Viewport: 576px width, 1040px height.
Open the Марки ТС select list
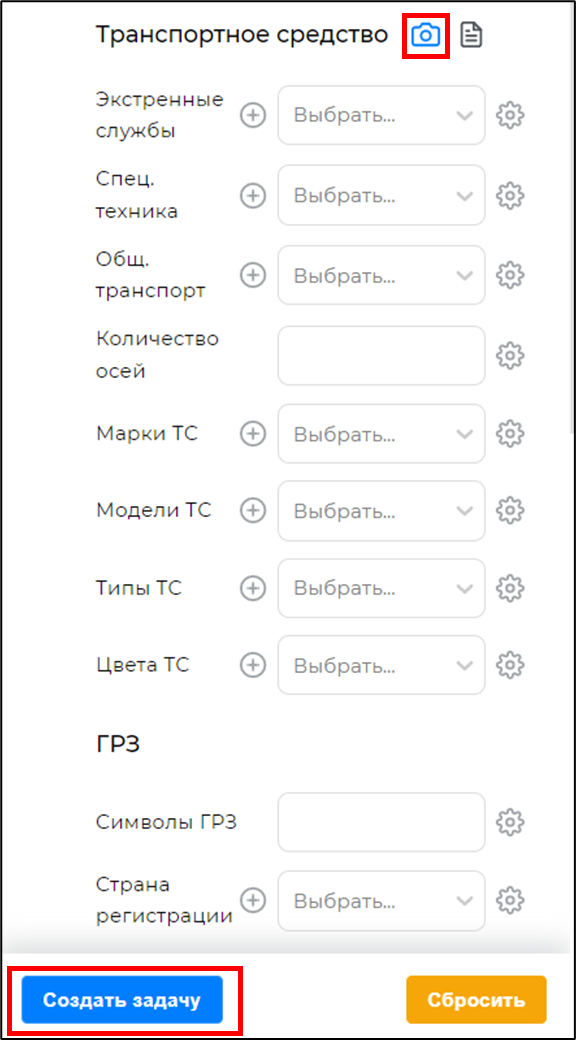pyautogui.click(x=382, y=434)
